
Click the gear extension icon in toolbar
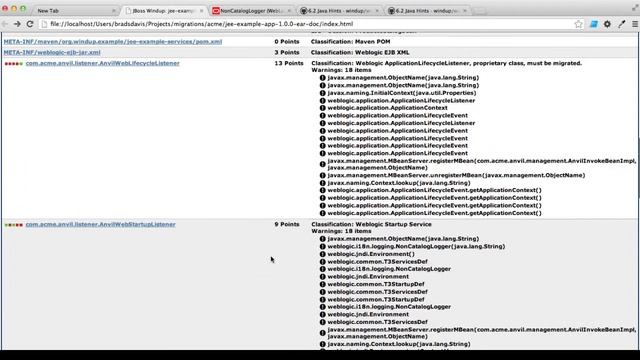[607, 24]
